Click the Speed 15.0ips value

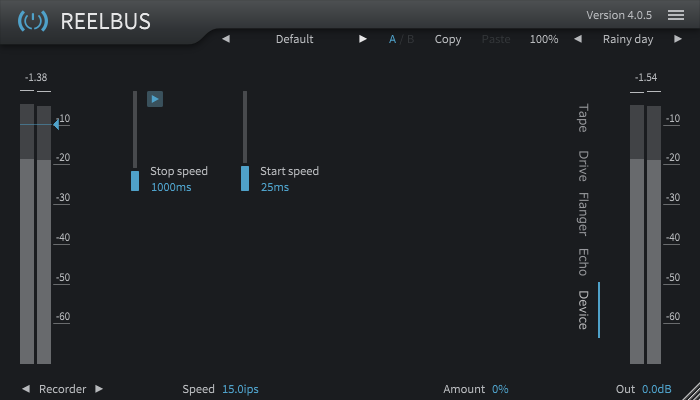pos(240,389)
